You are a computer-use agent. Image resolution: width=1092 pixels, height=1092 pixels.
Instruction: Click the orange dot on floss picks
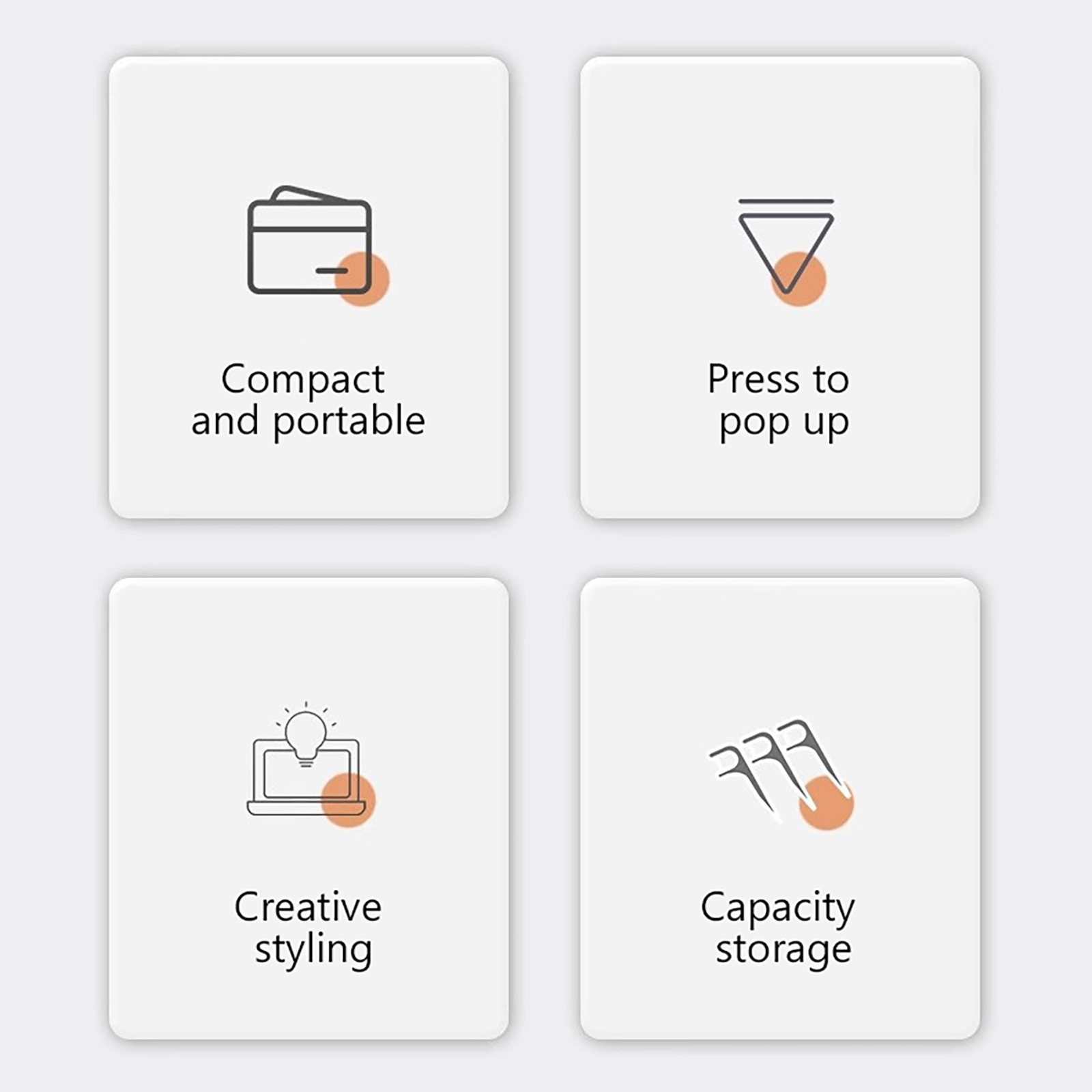click(827, 803)
